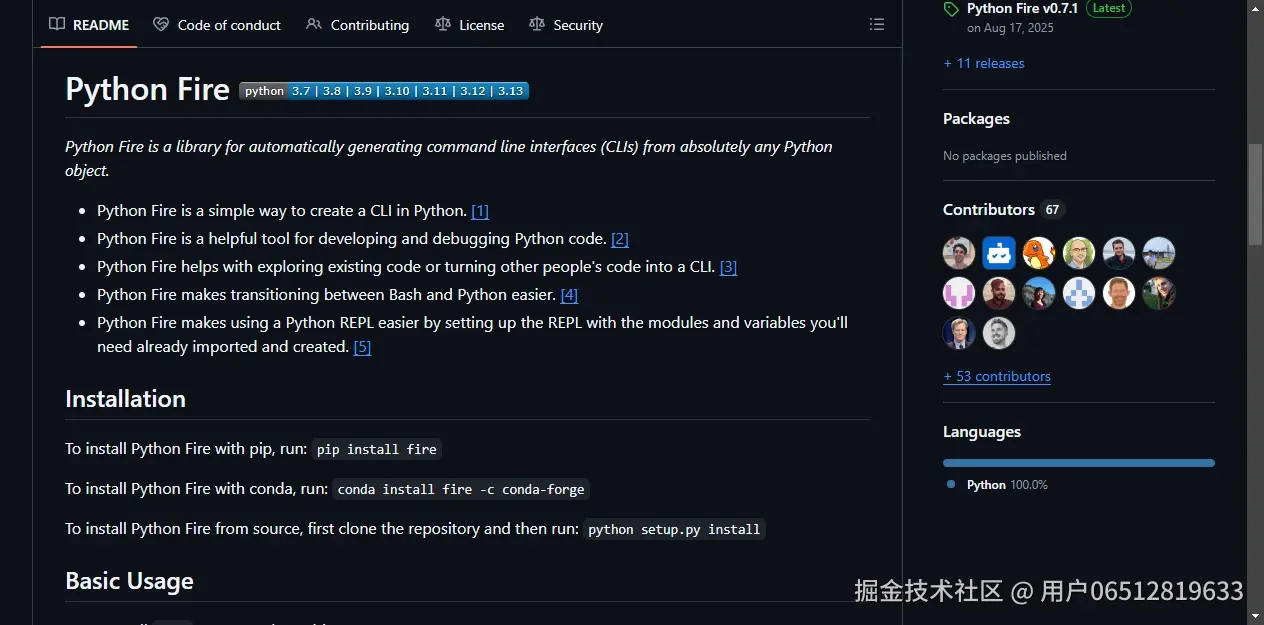
Task: Click the Python Fire main title heading
Action: pyautogui.click(x=148, y=89)
